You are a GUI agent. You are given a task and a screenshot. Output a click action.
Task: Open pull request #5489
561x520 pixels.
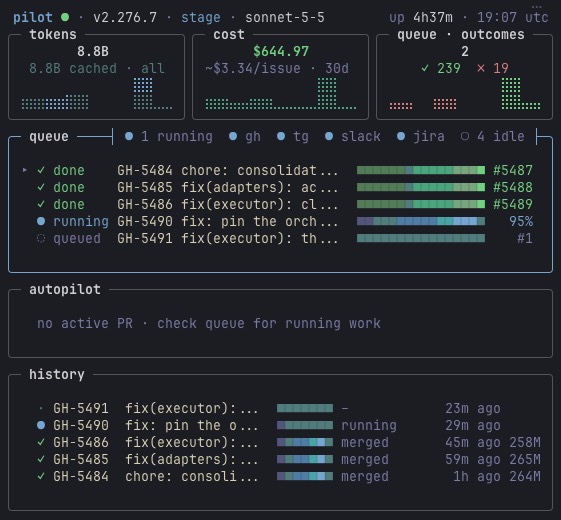[x=513, y=204]
